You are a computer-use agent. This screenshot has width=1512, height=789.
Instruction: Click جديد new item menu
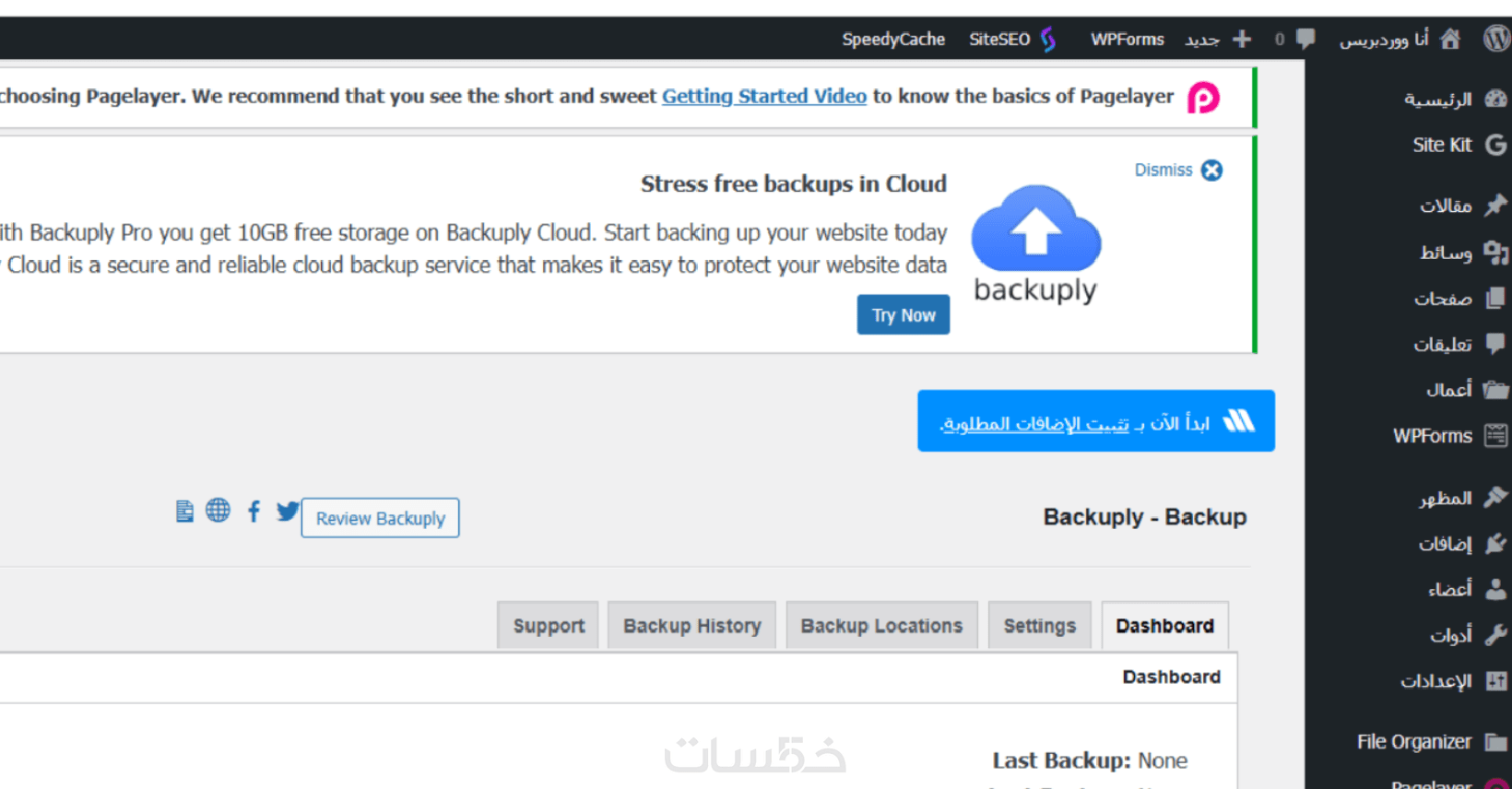coord(1202,40)
